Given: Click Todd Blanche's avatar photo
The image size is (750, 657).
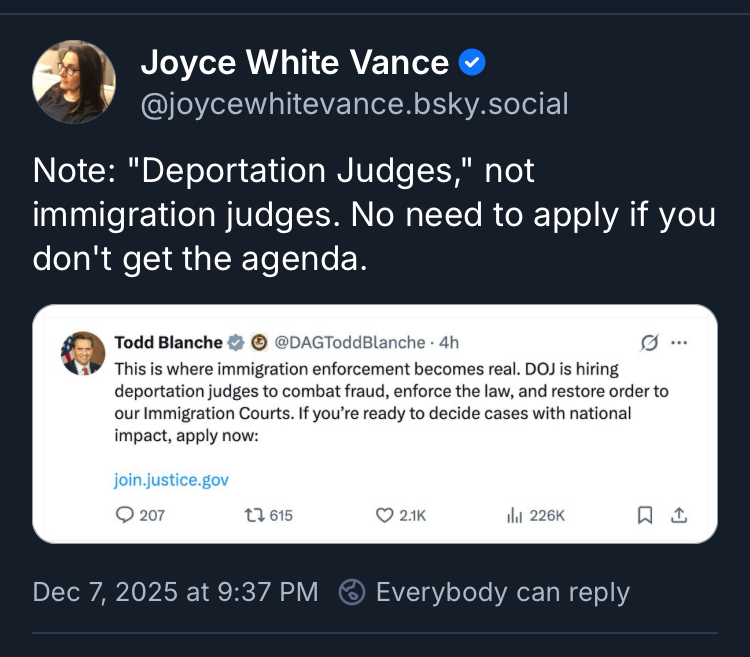Looking at the screenshot, I should point(83,352).
